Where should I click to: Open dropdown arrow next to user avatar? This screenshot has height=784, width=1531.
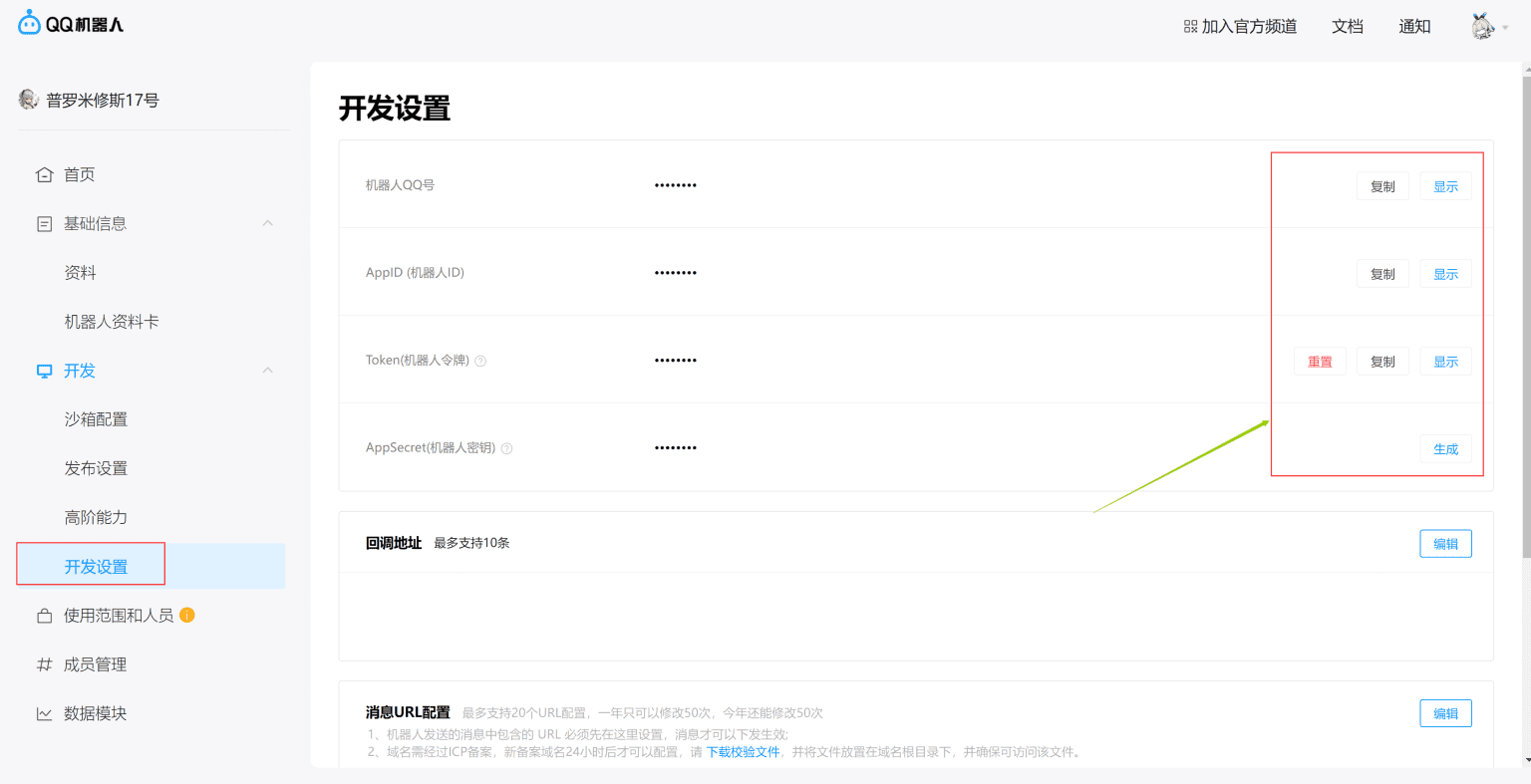pos(1505,28)
